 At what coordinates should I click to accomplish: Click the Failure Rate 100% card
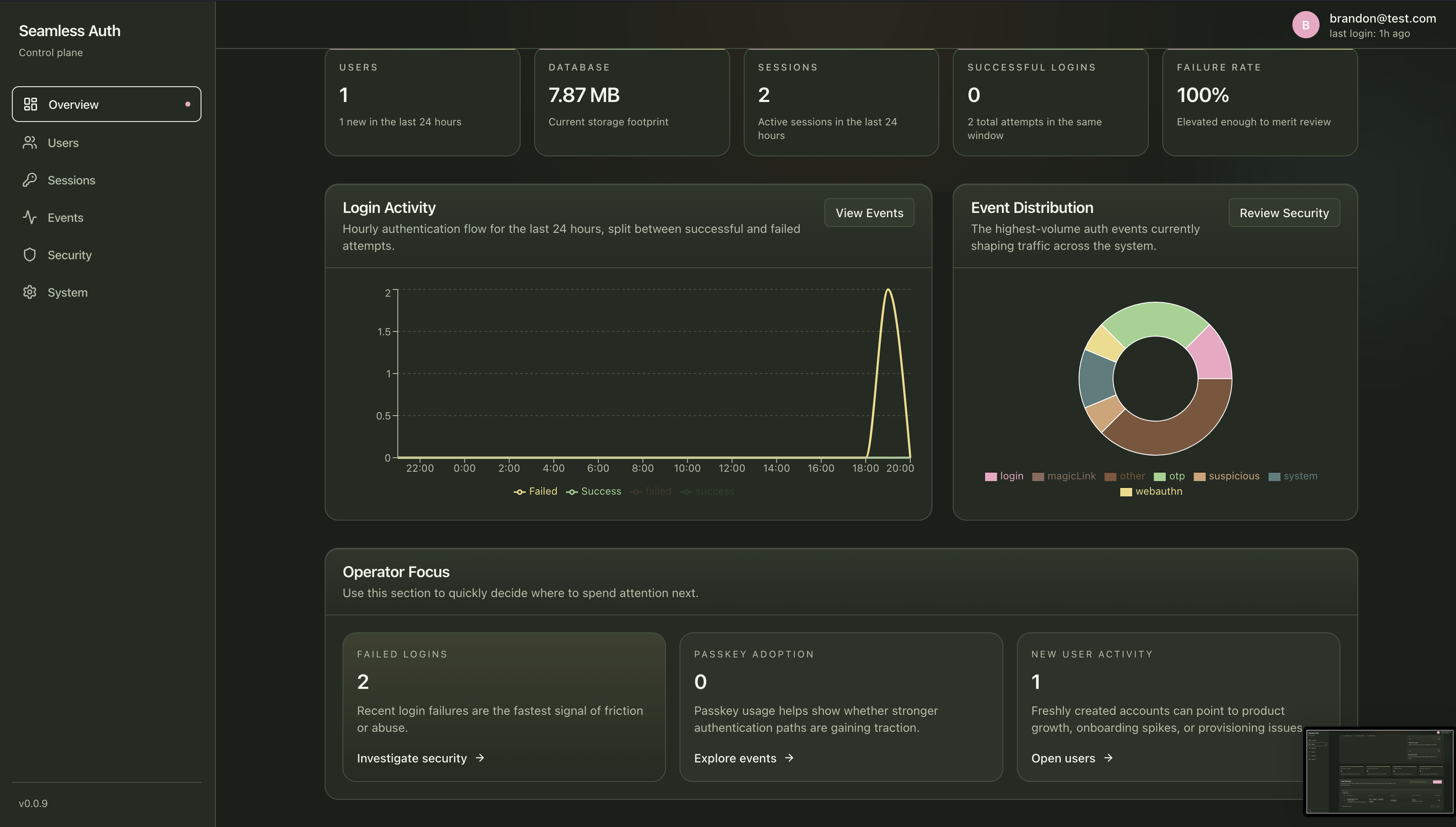[x=1260, y=102]
